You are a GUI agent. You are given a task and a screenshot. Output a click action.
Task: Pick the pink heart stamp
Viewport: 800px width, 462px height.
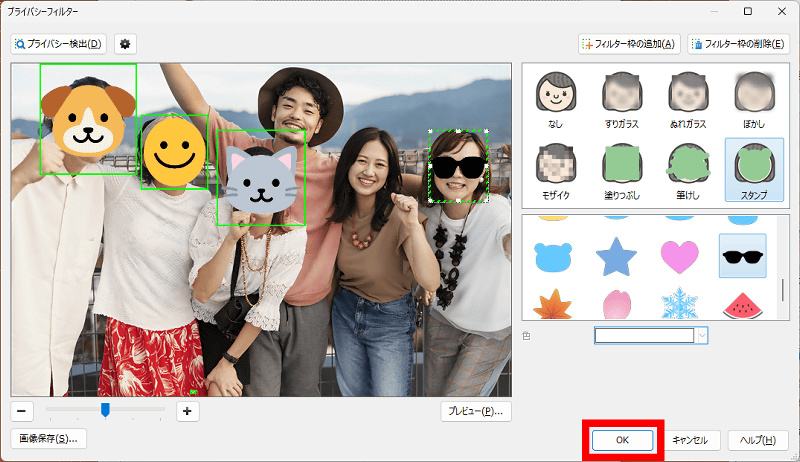pos(679,257)
